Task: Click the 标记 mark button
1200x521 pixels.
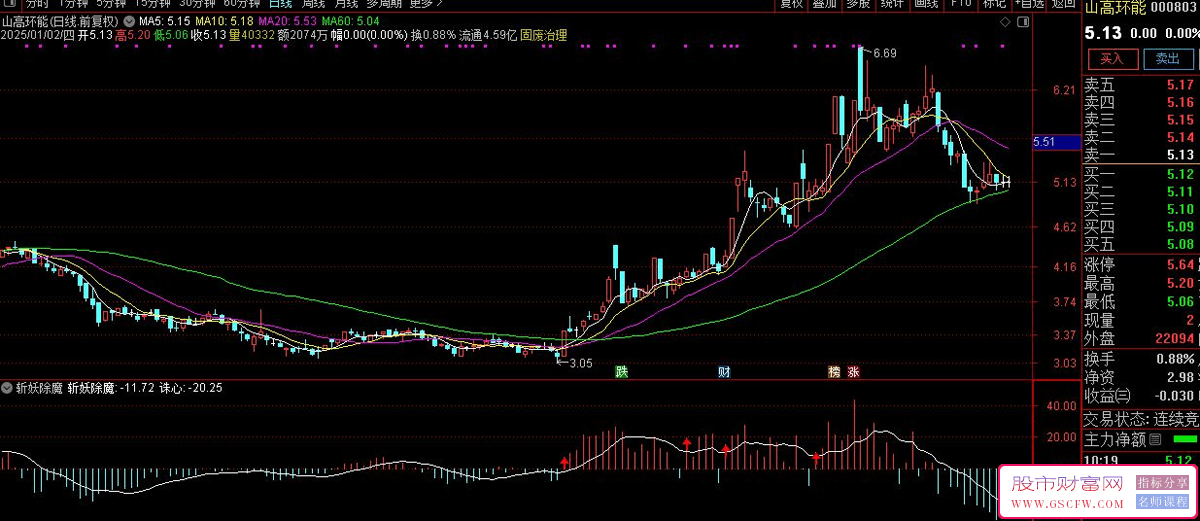Action: coord(994,4)
